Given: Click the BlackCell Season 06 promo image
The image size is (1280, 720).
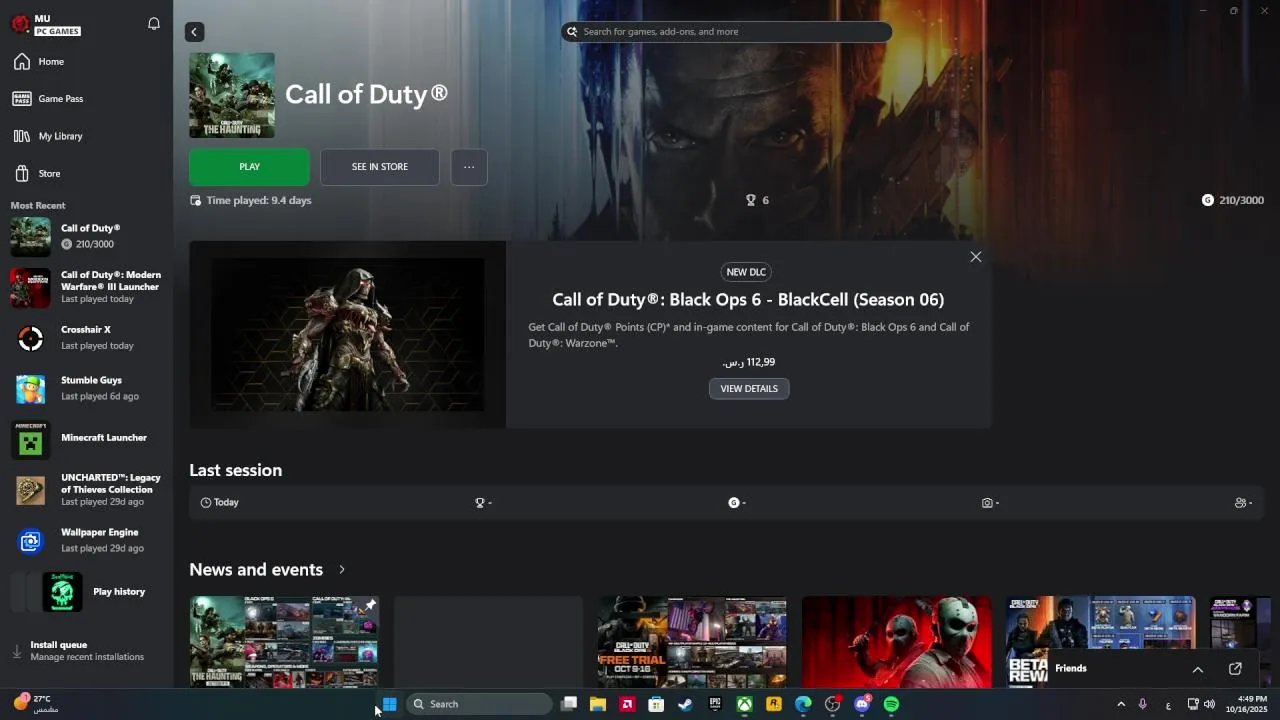Looking at the screenshot, I should click(x=347, y=334).
